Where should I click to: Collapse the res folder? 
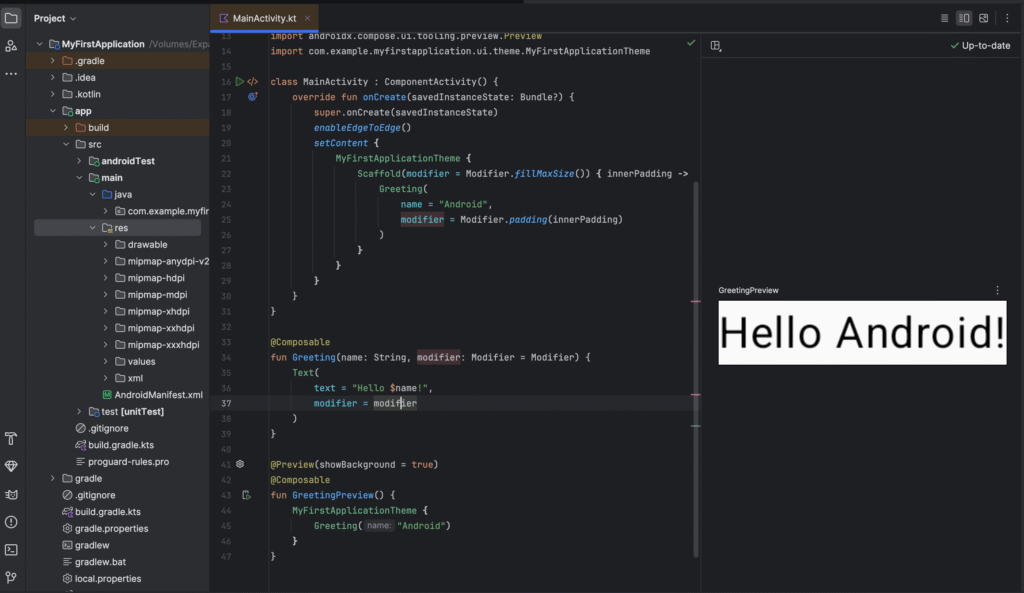point(92,228)
